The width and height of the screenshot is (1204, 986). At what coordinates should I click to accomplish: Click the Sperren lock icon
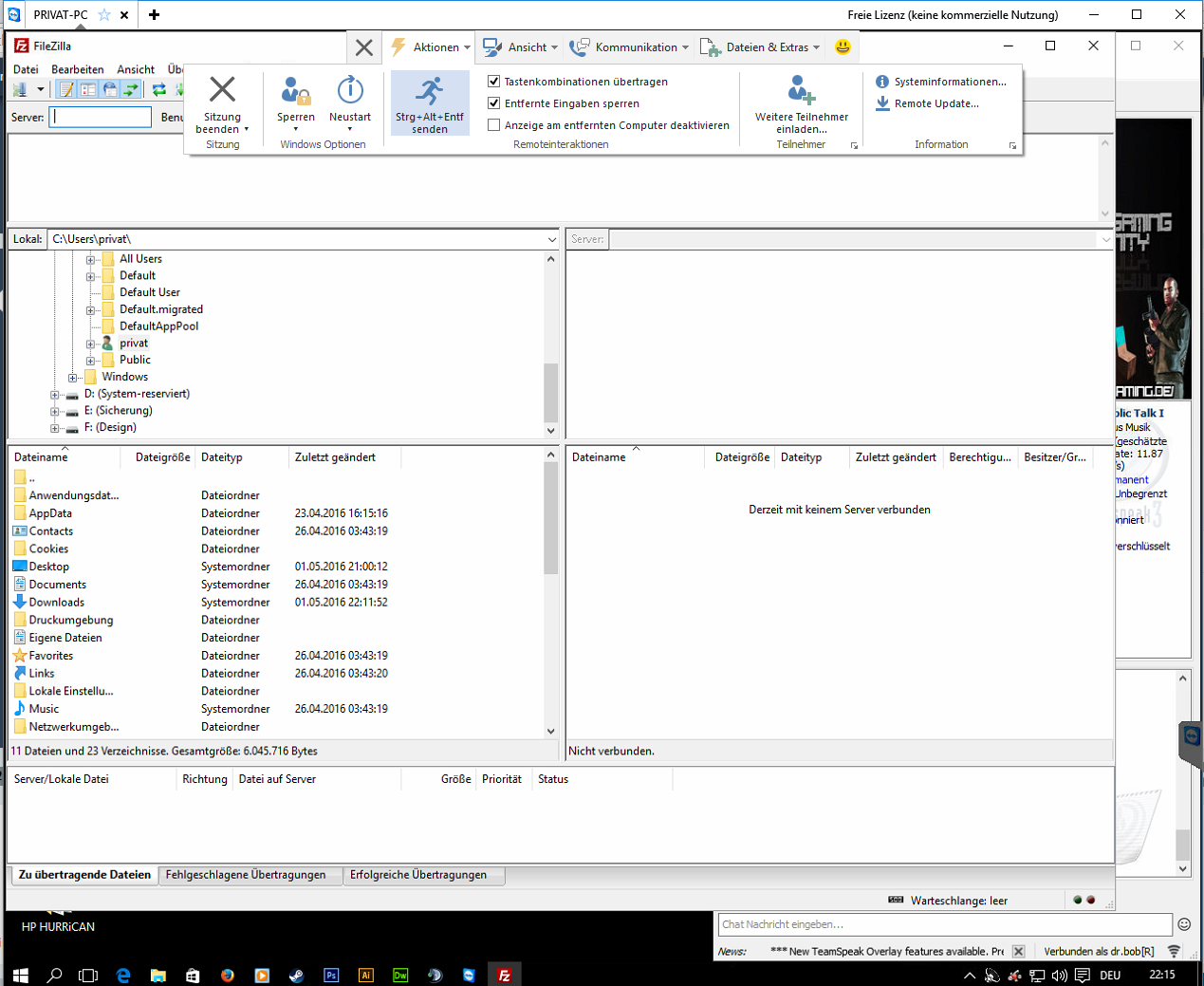tap(296, 91)
